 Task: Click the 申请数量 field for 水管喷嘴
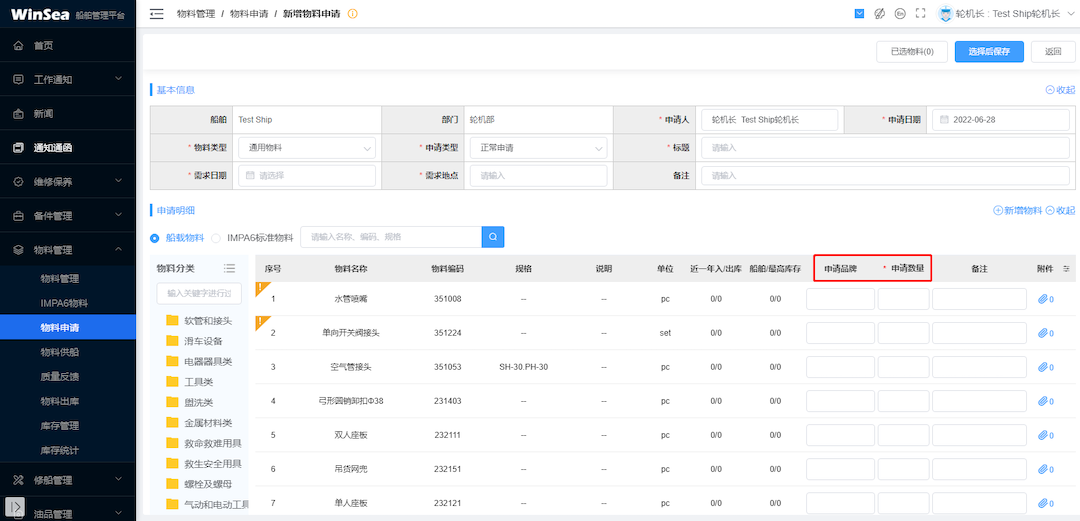[x=904, y=299]
